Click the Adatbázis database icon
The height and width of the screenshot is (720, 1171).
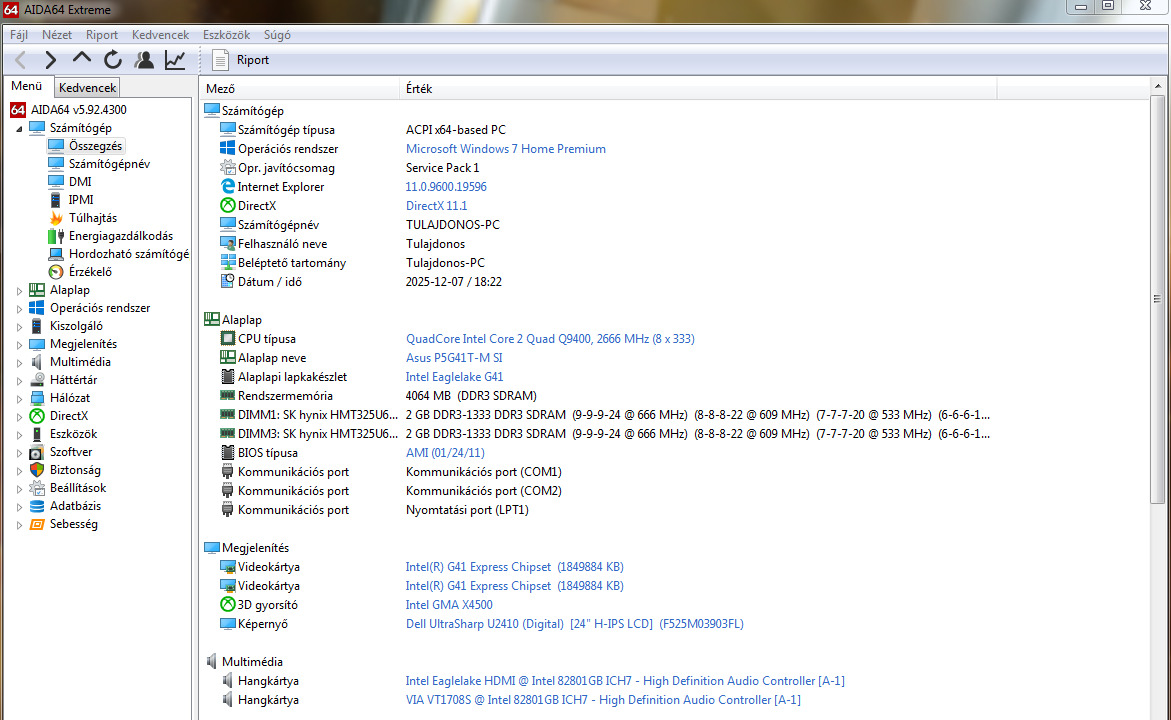[37, 506]
